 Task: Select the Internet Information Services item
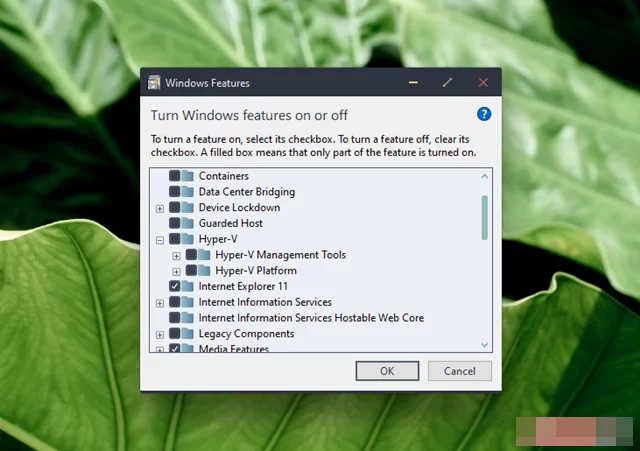[265, 302]
